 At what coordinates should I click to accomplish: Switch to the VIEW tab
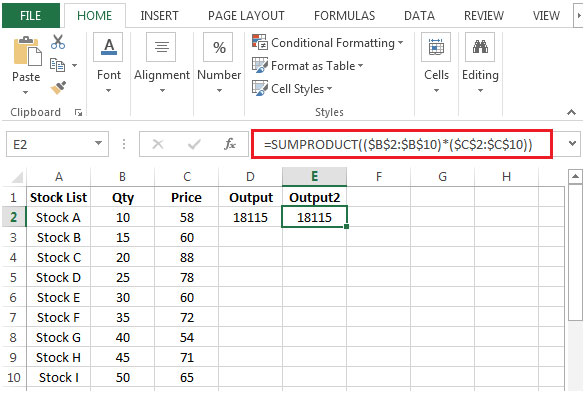coord(546,16)
